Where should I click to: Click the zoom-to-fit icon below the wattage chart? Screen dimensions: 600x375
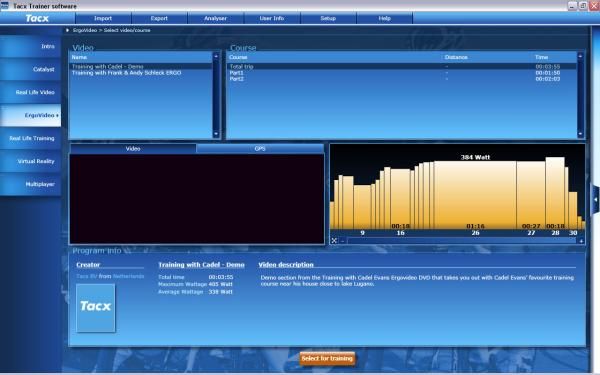334,241
